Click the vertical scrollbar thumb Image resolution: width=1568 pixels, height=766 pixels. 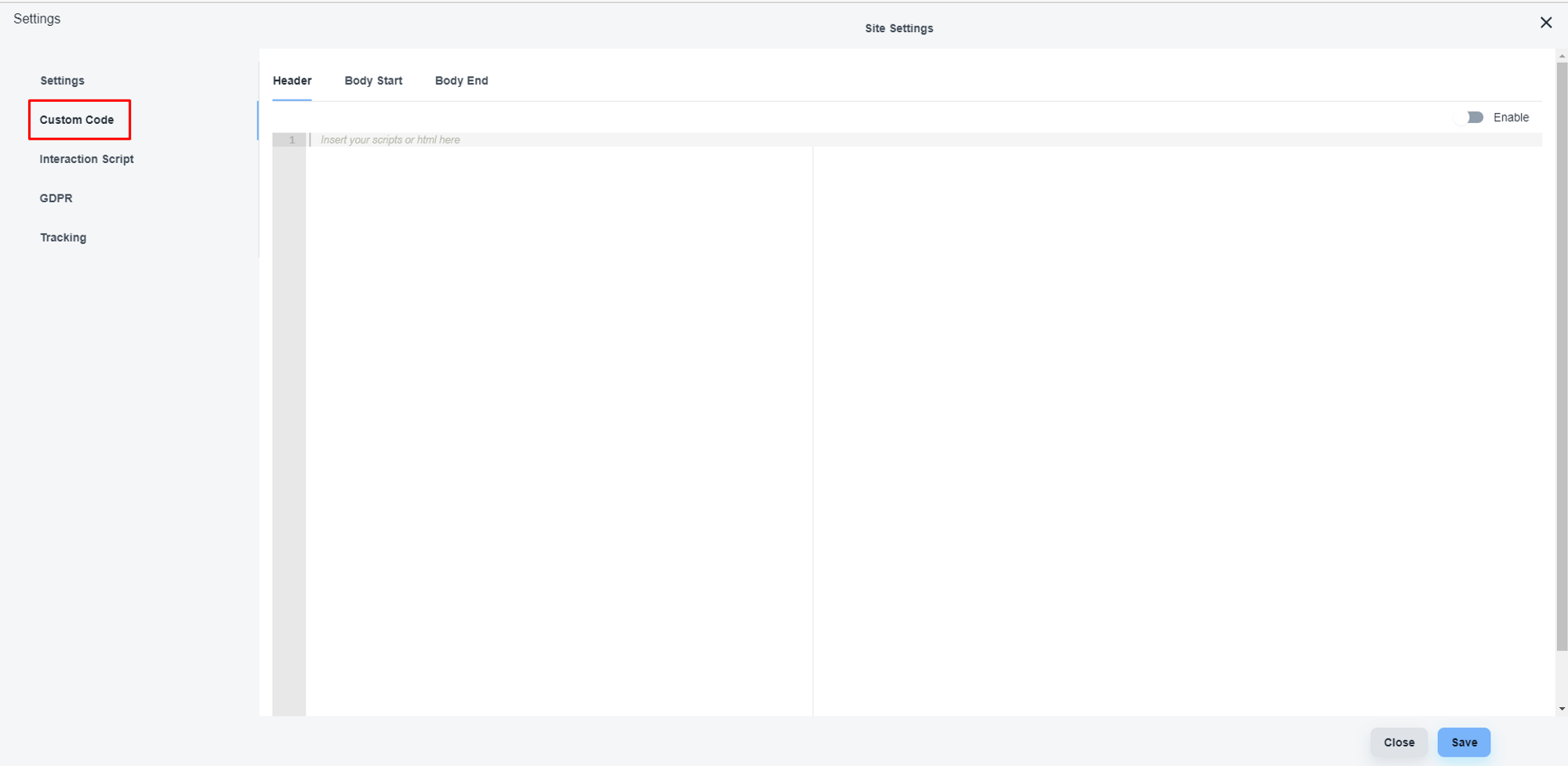(1562, 353)
